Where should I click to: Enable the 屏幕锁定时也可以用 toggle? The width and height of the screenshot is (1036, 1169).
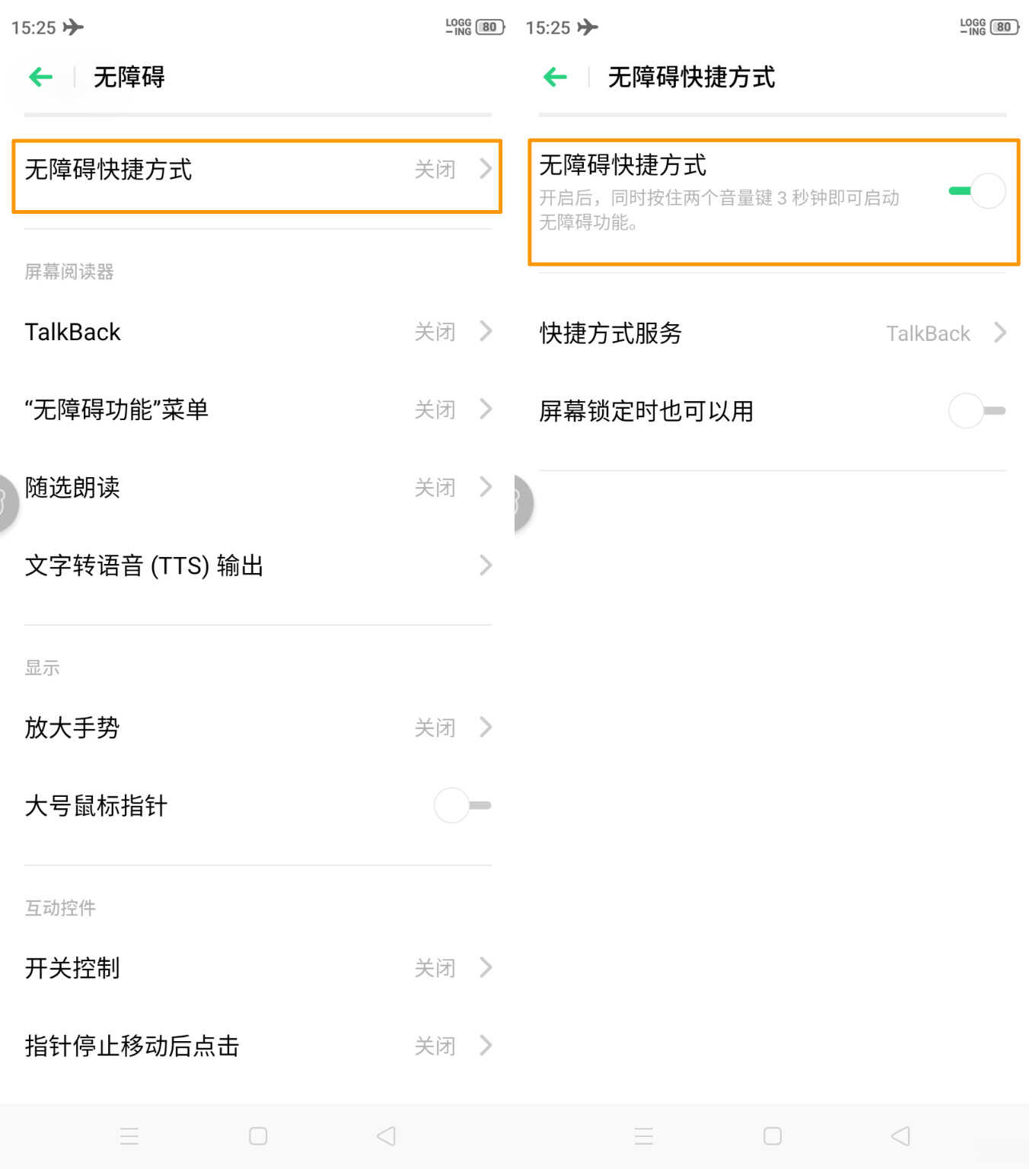(x=977, y=411)
